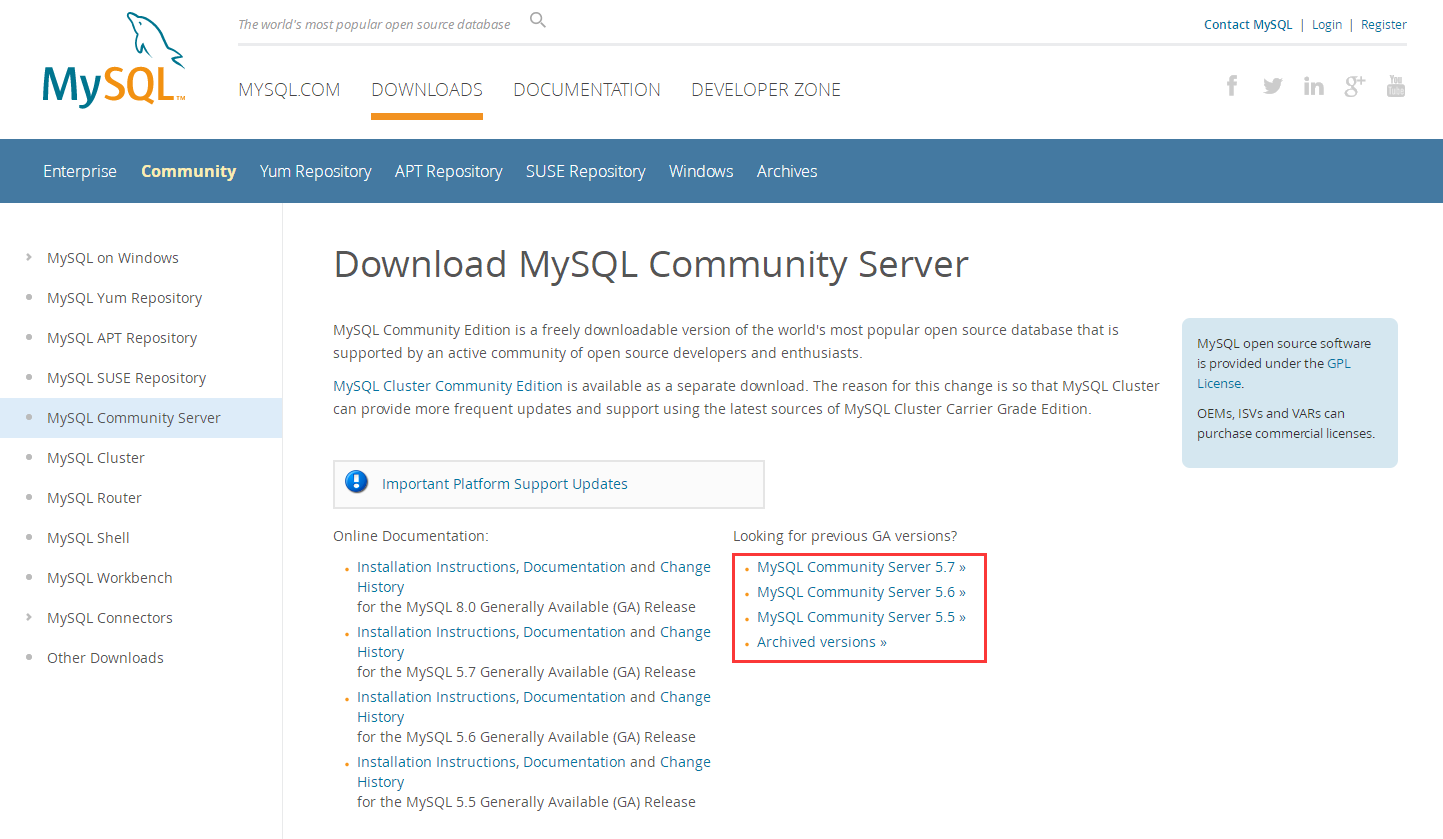Switch to the Archives tab
The height and width of the screenshot is (839, 1443).
tap(786, 171)
